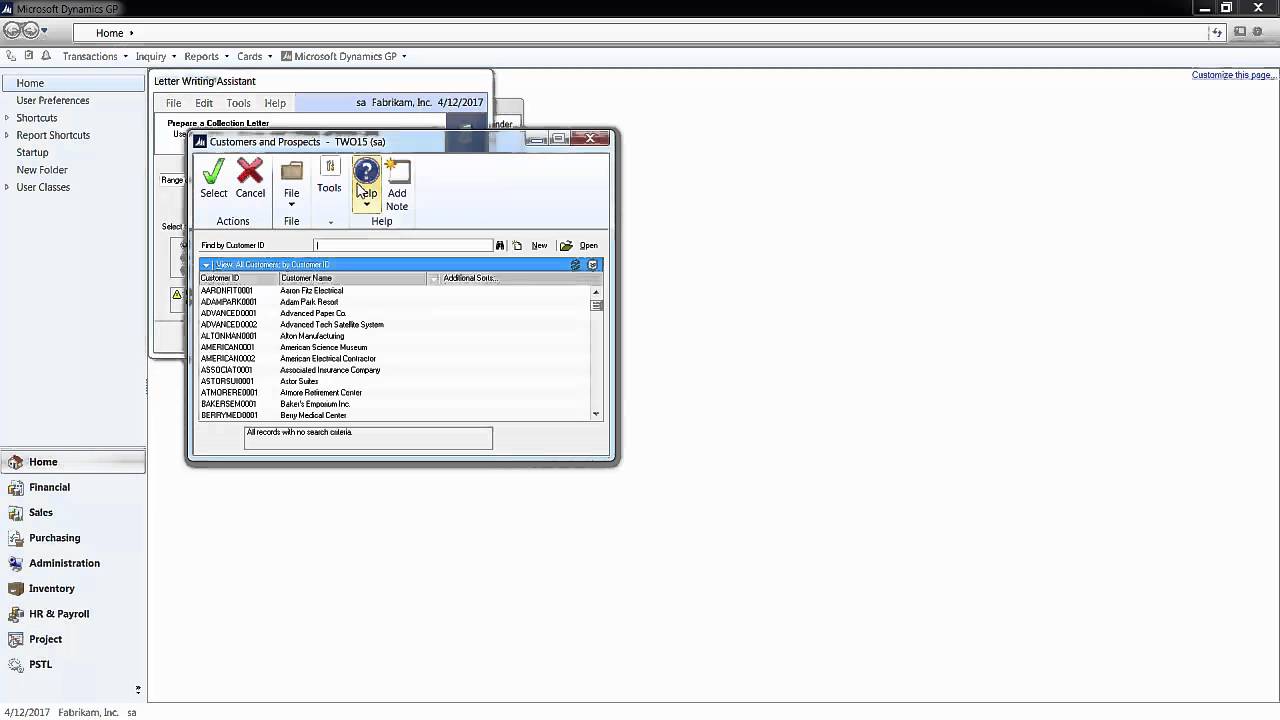Viewport: 1280px width, 720px height.
Task: Click the clipboard tasks icon in toolbar
Action: (28, 56)
